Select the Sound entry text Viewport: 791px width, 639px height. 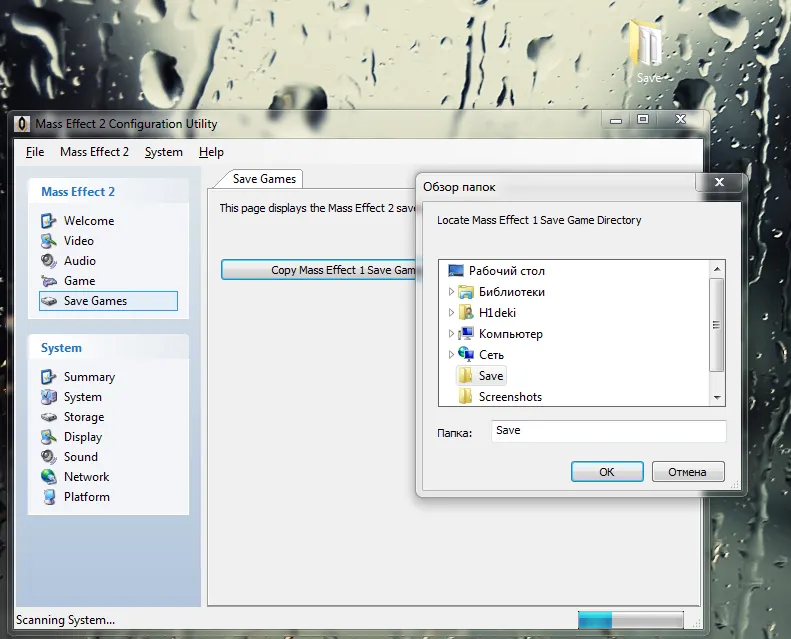pos(81,457)
